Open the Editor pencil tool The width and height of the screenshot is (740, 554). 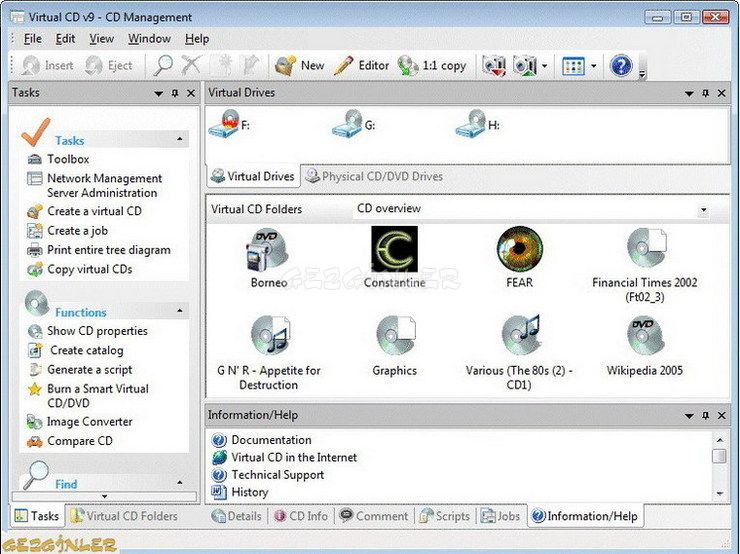[x=362, y=66]
